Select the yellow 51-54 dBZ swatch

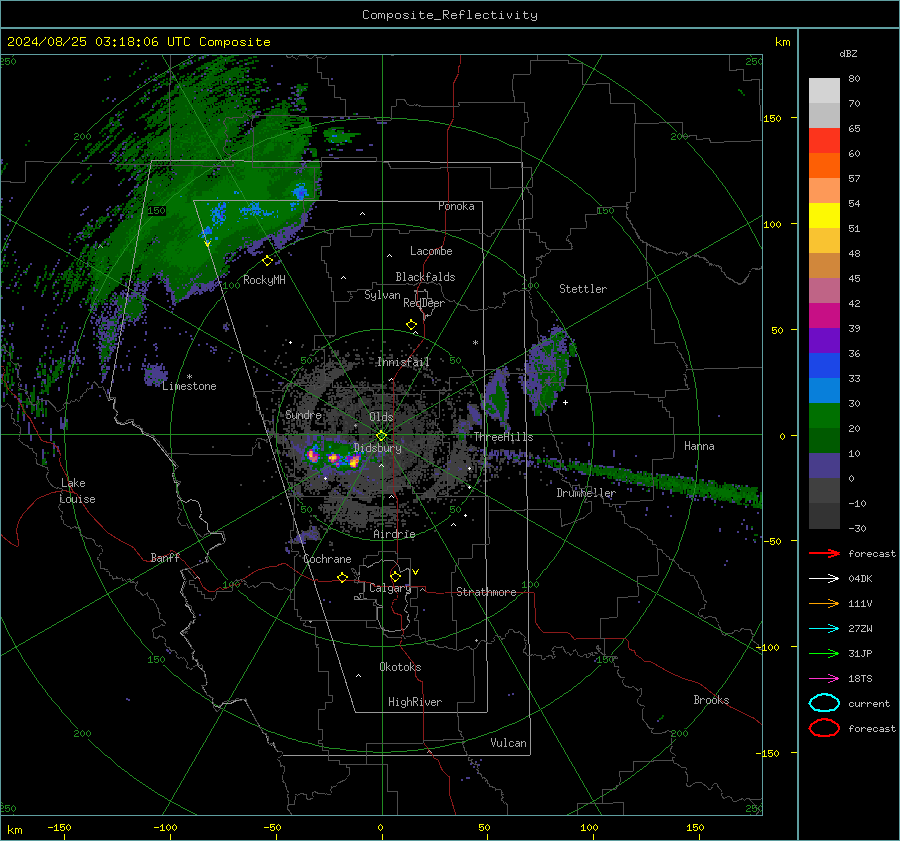(824, 216)
